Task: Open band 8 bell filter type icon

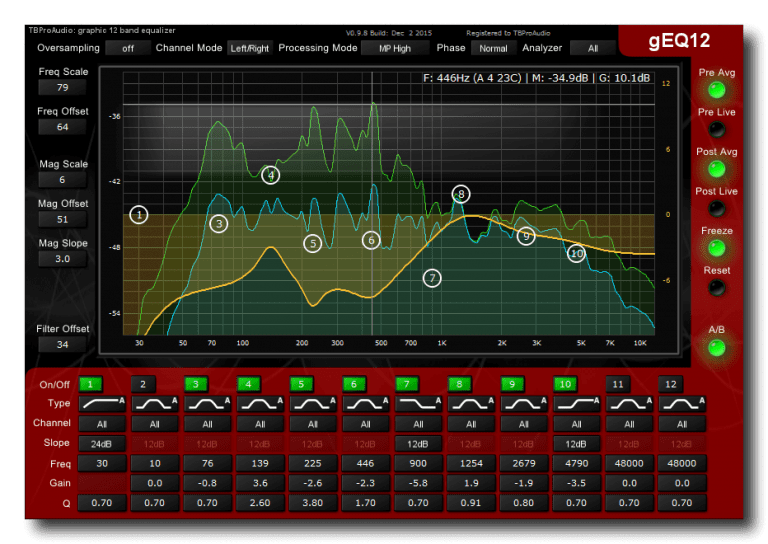Action: 471,404
